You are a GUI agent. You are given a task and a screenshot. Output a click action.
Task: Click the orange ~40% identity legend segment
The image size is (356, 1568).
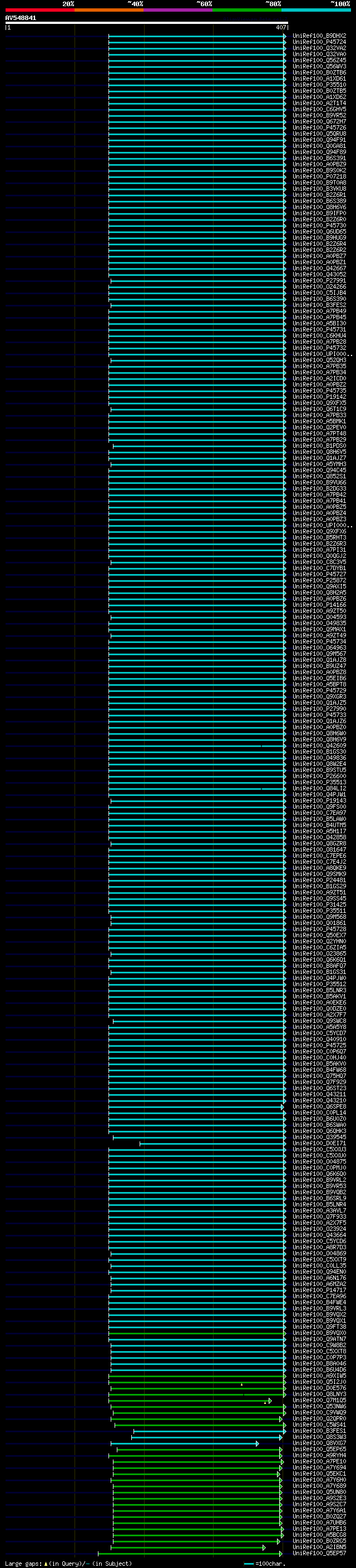click(109, 10)
